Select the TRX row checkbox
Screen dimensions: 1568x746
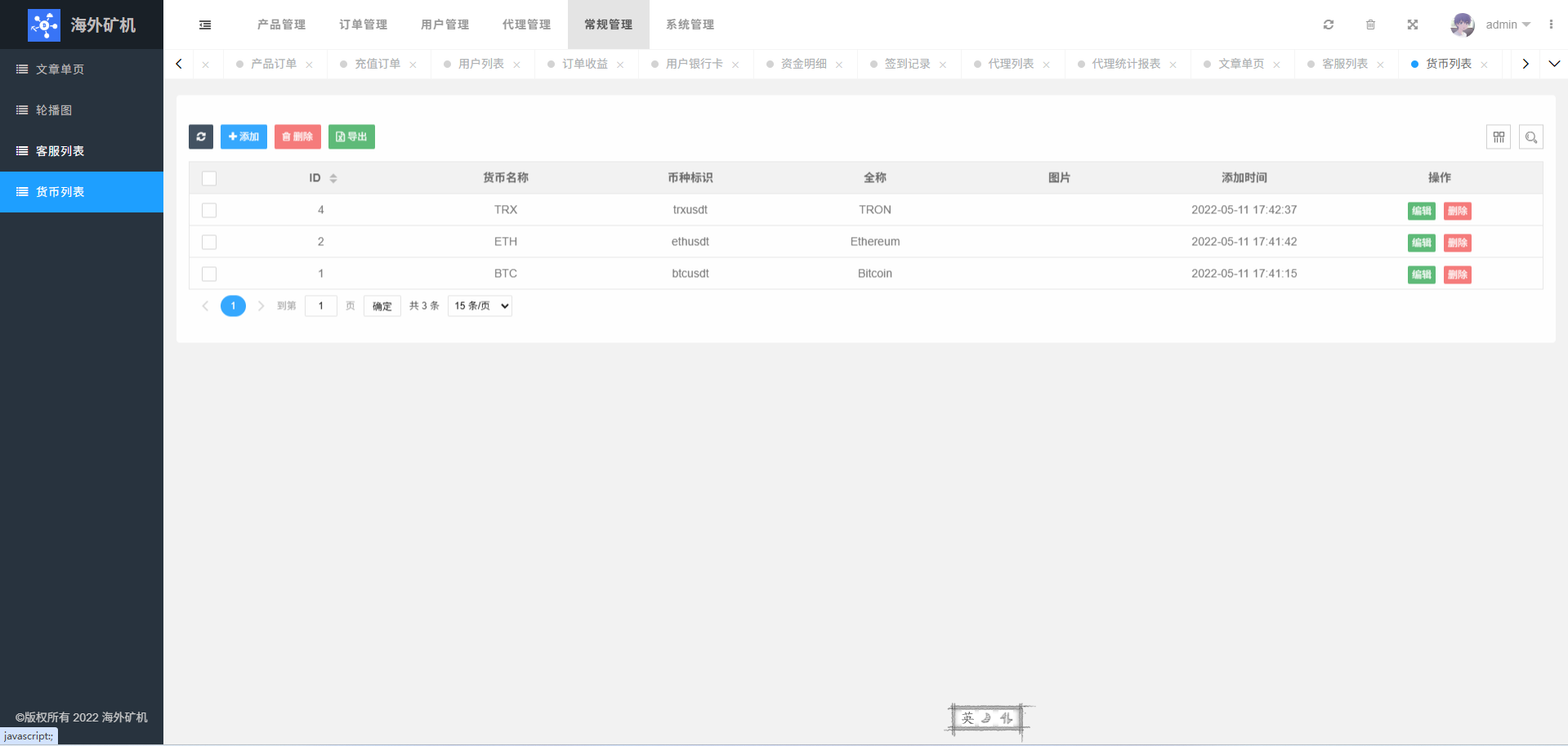pyautogui.click(x=209, y=210)
